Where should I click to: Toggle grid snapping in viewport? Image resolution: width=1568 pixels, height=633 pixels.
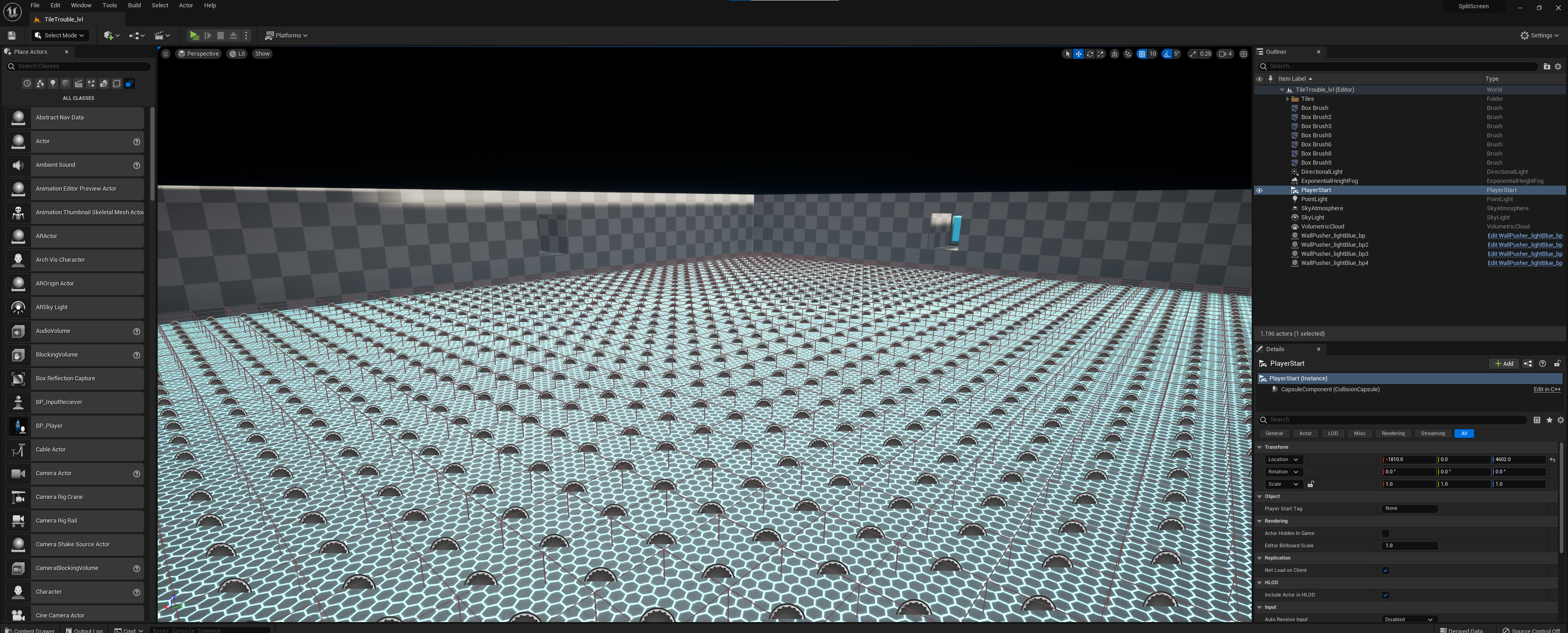coord(1142,54)
